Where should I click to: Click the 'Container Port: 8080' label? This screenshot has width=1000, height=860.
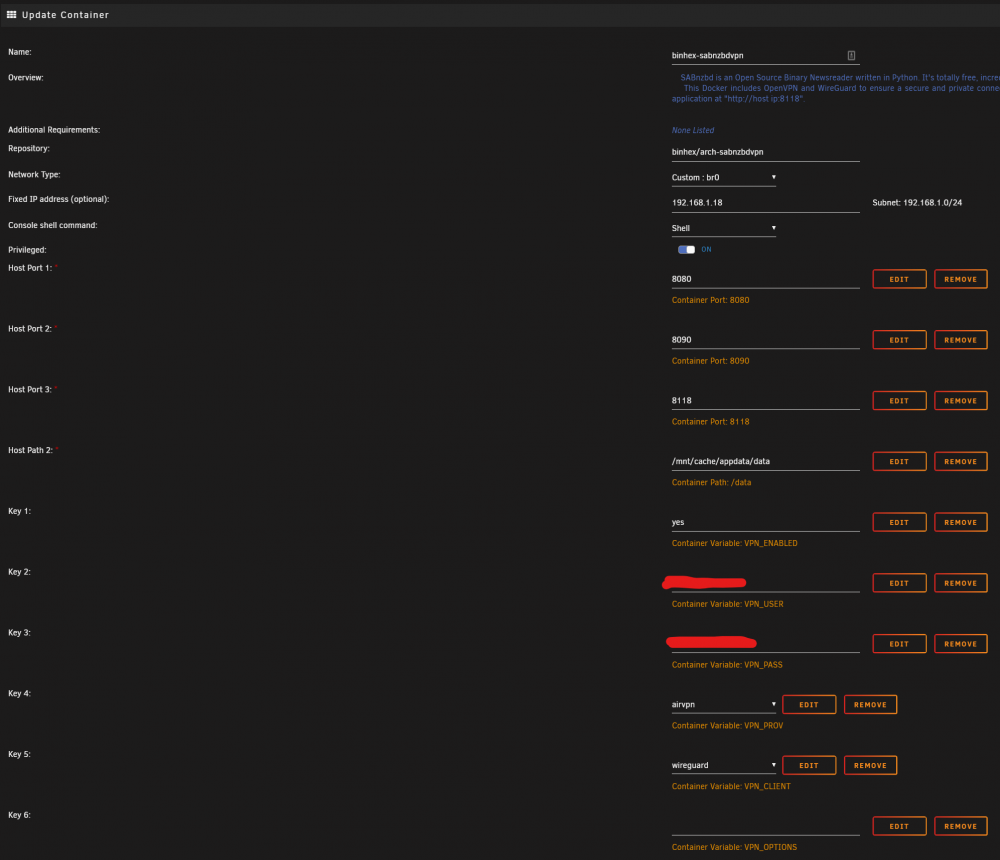coord(710,300)
